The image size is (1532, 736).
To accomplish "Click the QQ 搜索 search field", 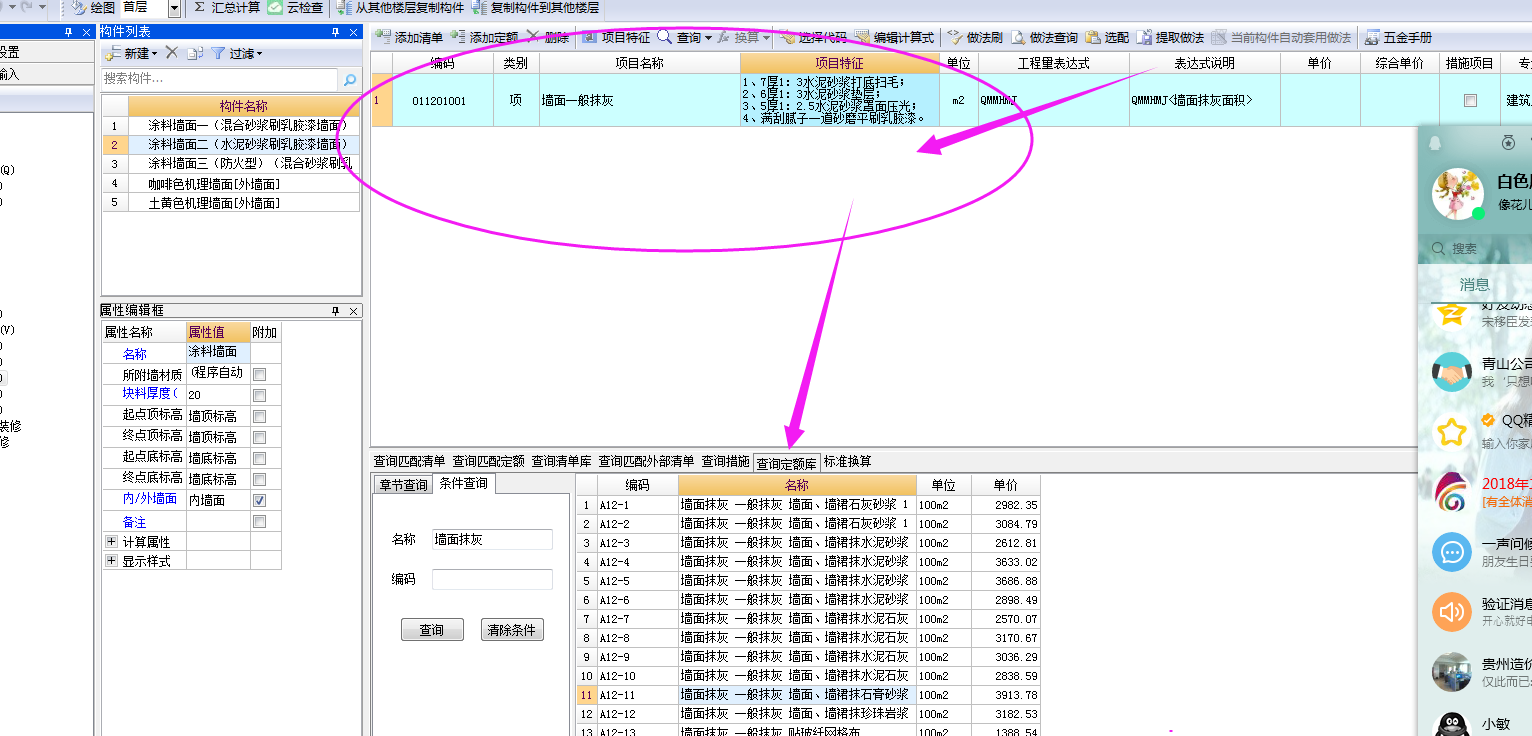I will 1476,249.
